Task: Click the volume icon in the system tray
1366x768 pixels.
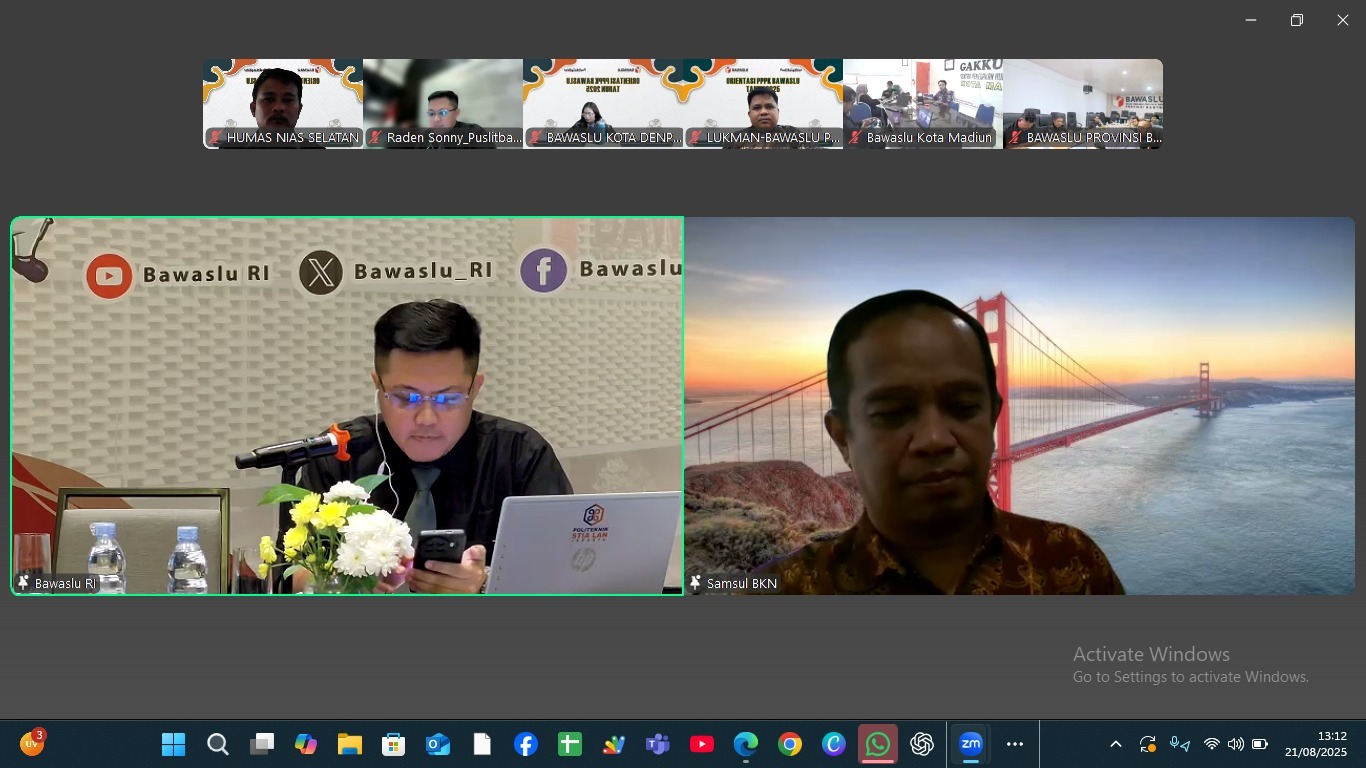Action: click(x=1236, y=744)
